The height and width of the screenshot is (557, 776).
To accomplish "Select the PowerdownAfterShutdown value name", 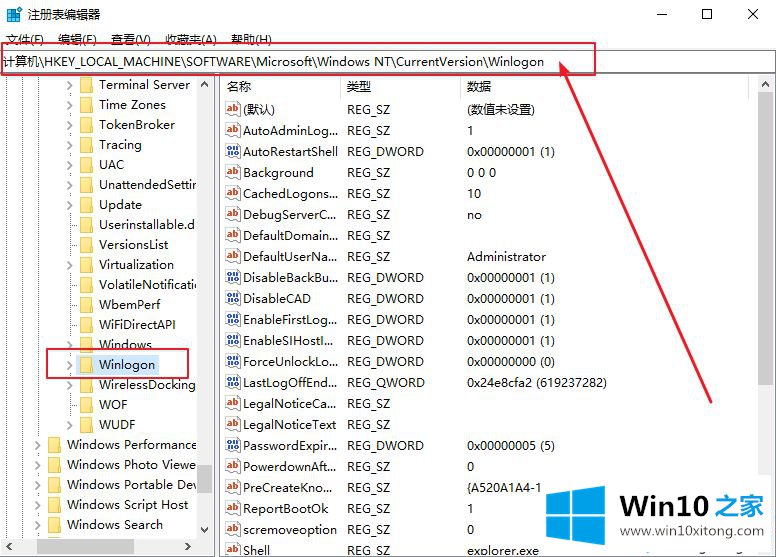I will point(290,466).
